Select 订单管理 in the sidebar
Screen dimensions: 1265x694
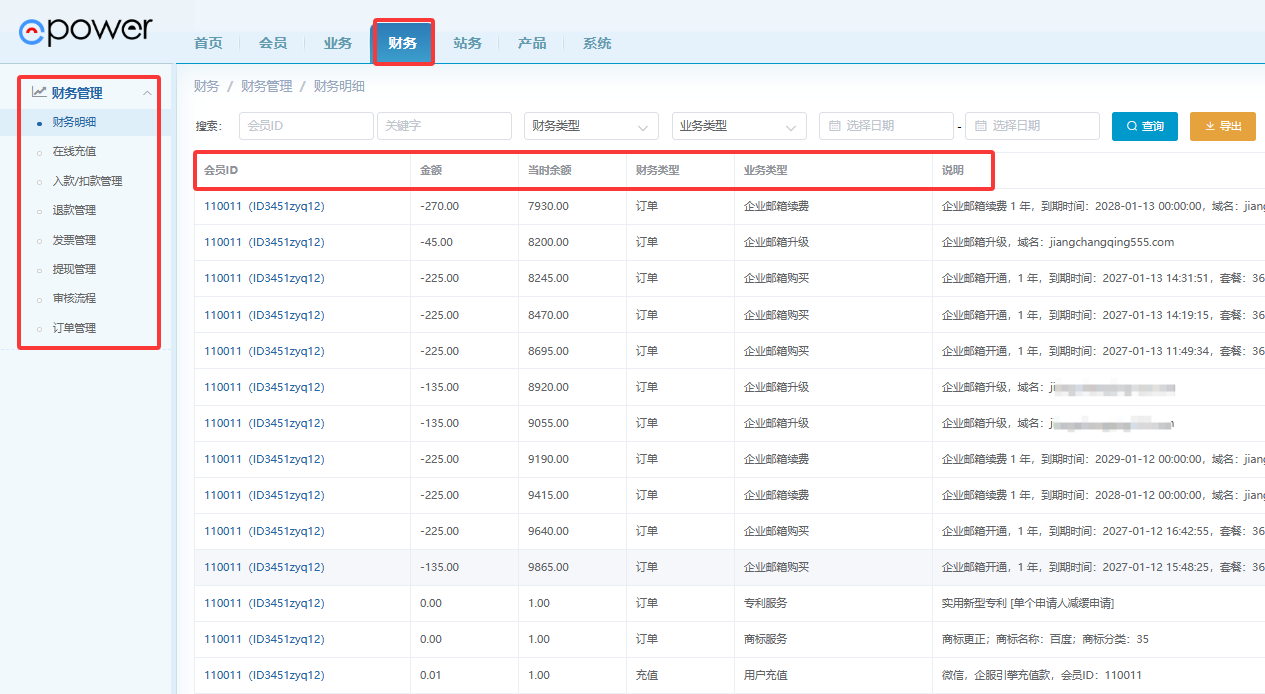coord(74,328)
